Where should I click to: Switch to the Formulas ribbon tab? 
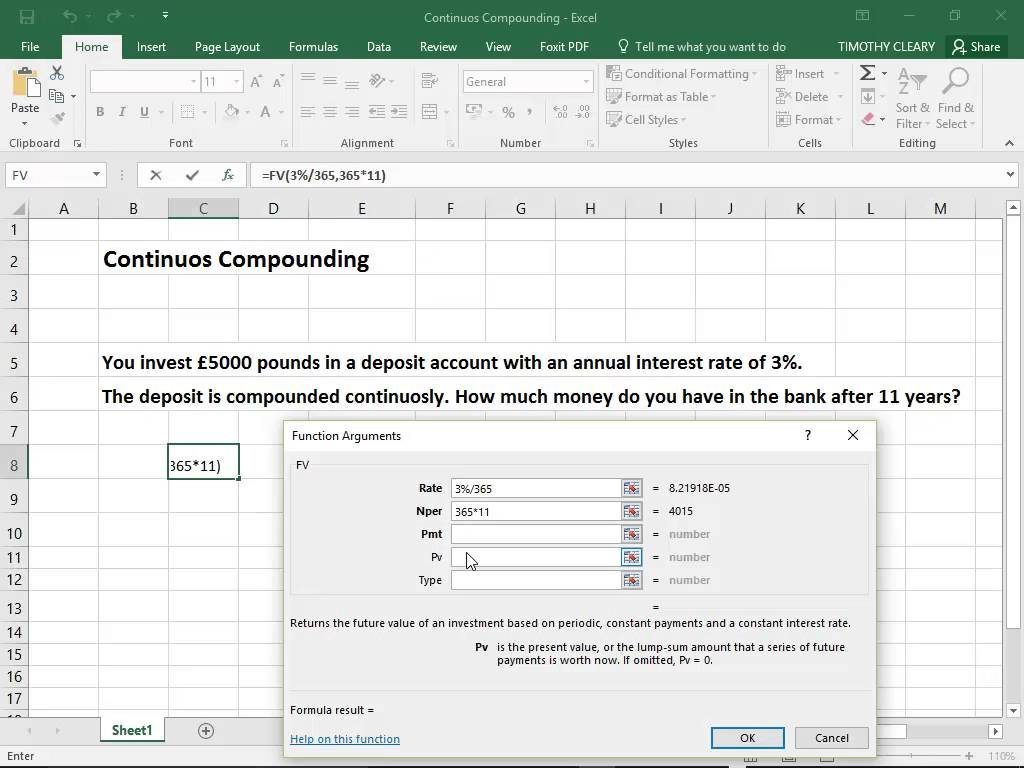click(x=313, y=47)
